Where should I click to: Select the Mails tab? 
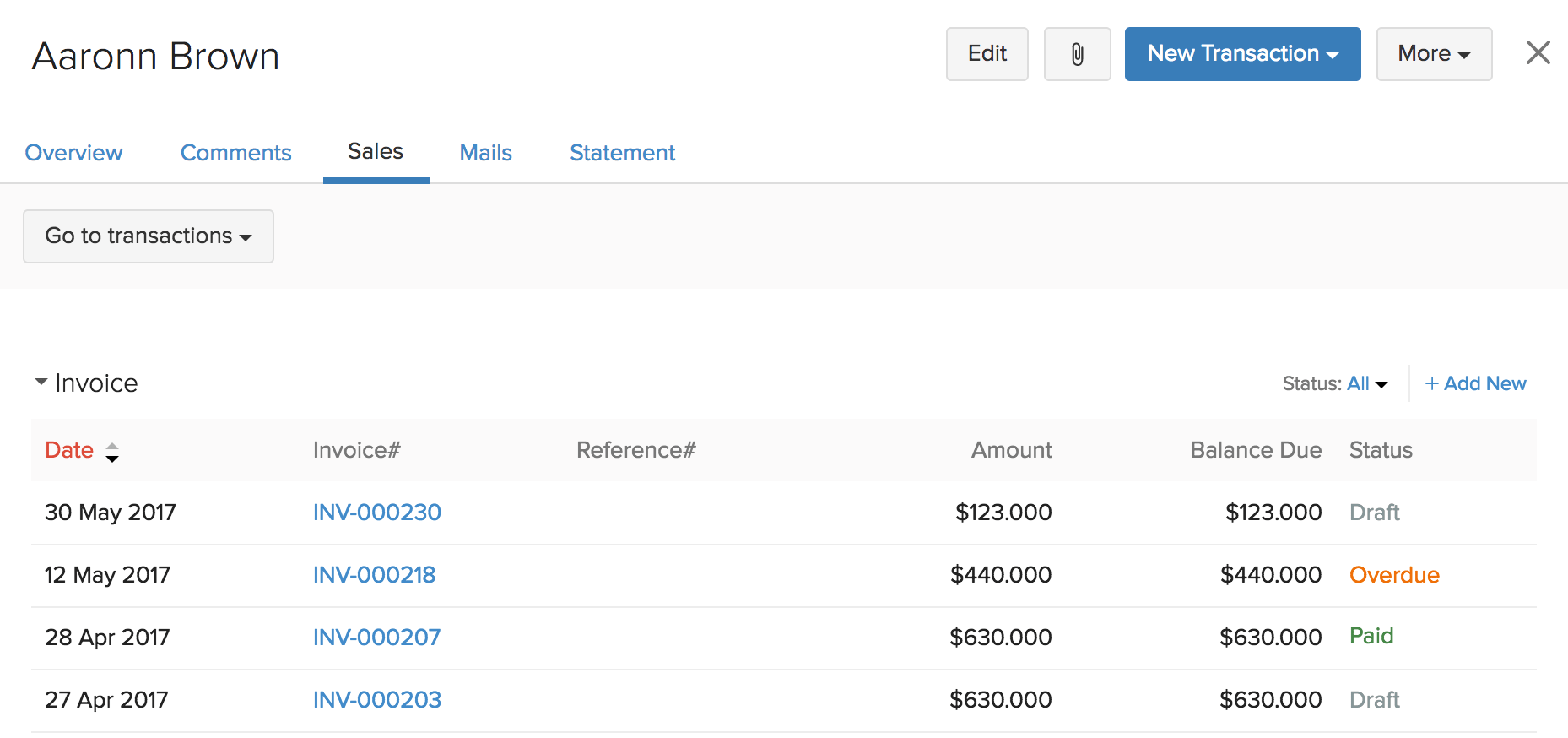point(486,153)
